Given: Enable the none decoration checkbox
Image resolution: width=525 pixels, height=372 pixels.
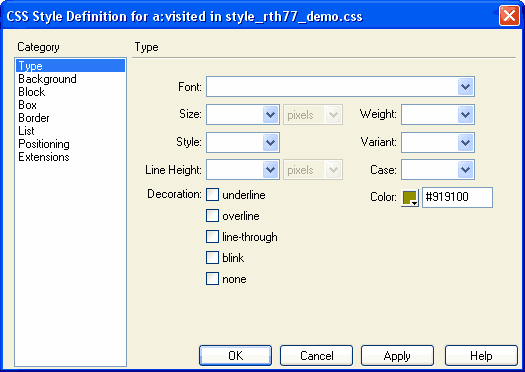Looking at the screenshot, I should (x=212, y=279).
